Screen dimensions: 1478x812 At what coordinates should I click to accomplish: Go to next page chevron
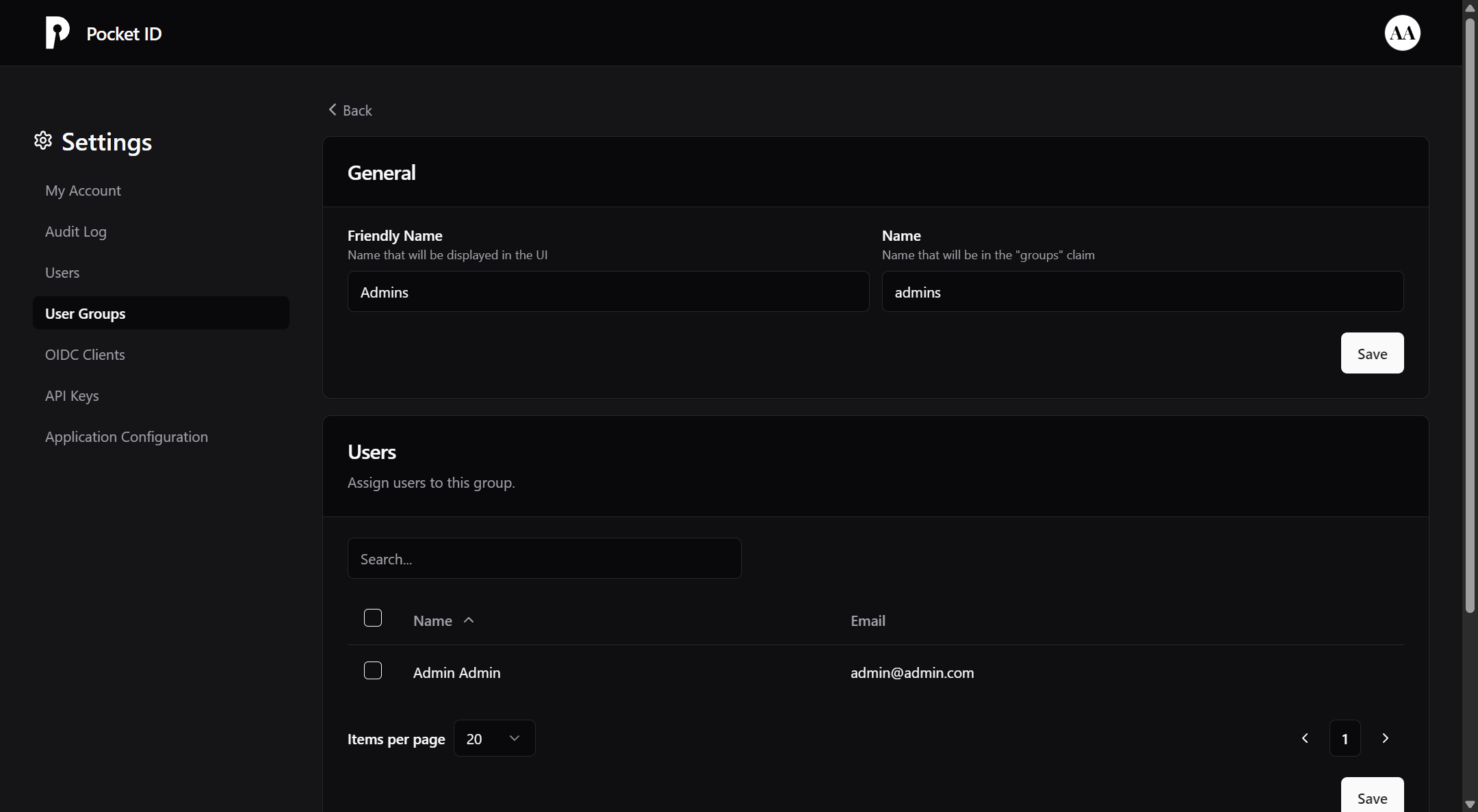(1385, 738)
